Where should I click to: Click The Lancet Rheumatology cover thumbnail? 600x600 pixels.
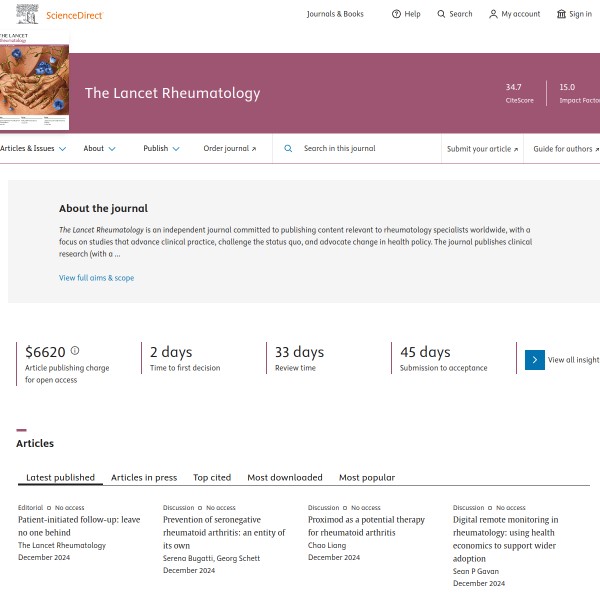pyautogui.click(x=35, y=85)
